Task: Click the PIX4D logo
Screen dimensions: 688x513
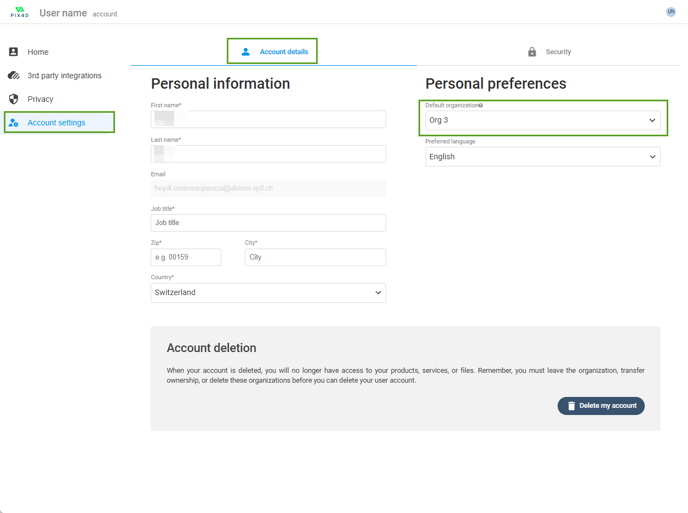Action: pyautogui.click(x=20, y=12)
